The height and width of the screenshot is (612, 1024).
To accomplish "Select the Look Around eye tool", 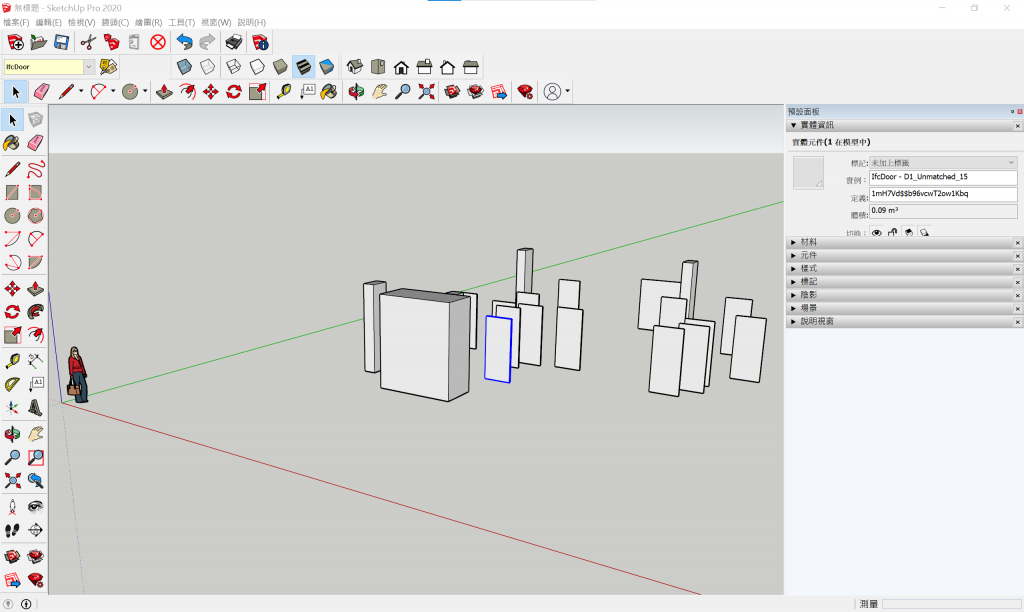I will 35,507.
